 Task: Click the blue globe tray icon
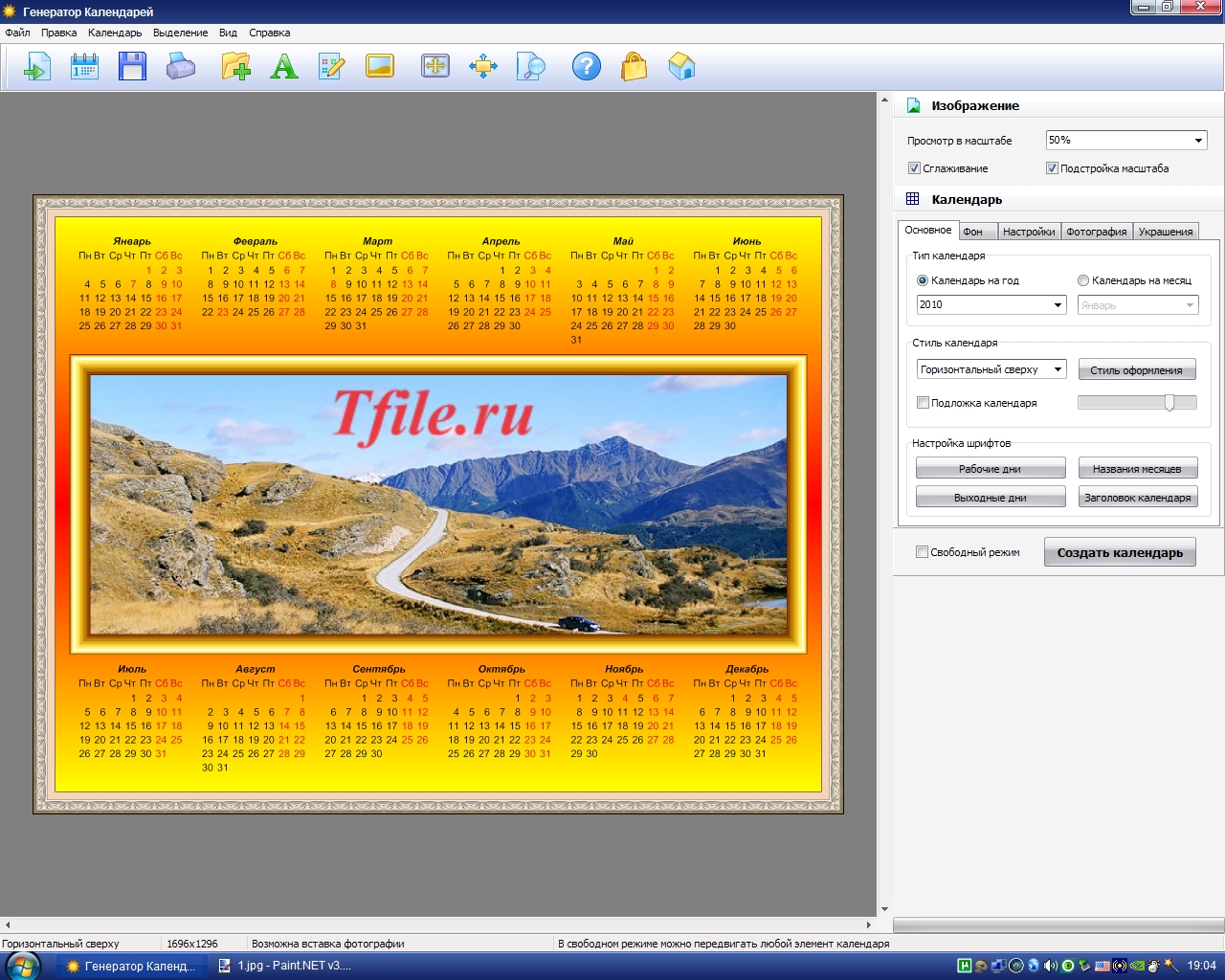[x=1034, y=966]
